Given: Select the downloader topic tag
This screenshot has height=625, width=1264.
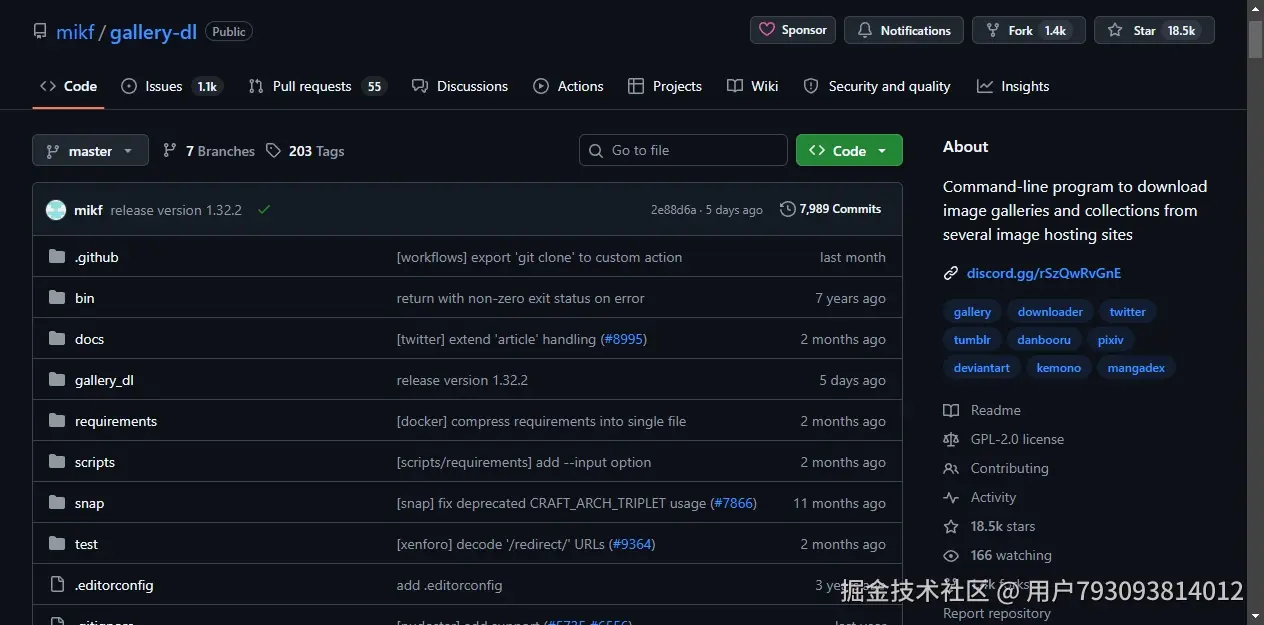Looking at the screenshot, I should click(1050, 312).
